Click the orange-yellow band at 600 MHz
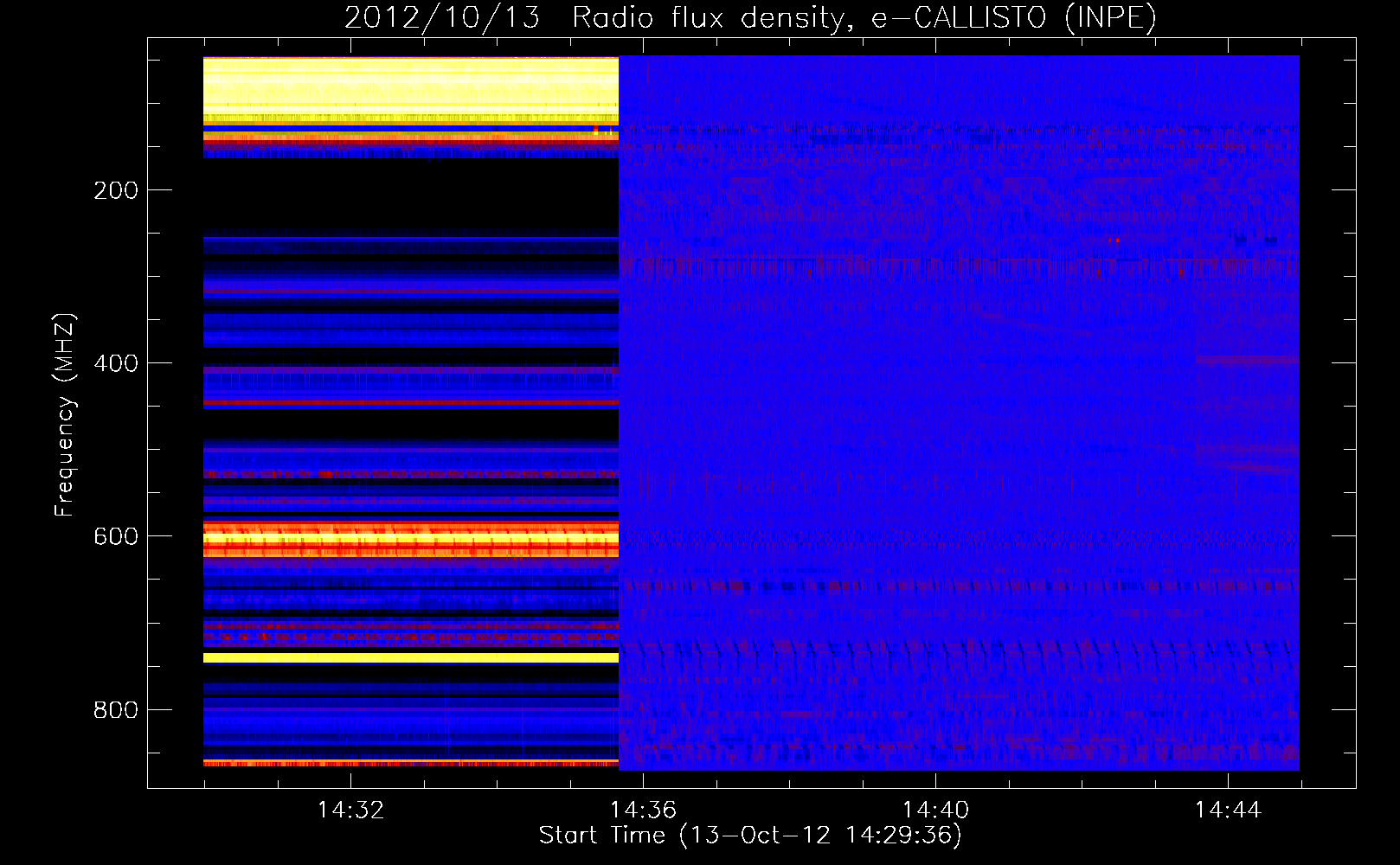 (411, 538)
